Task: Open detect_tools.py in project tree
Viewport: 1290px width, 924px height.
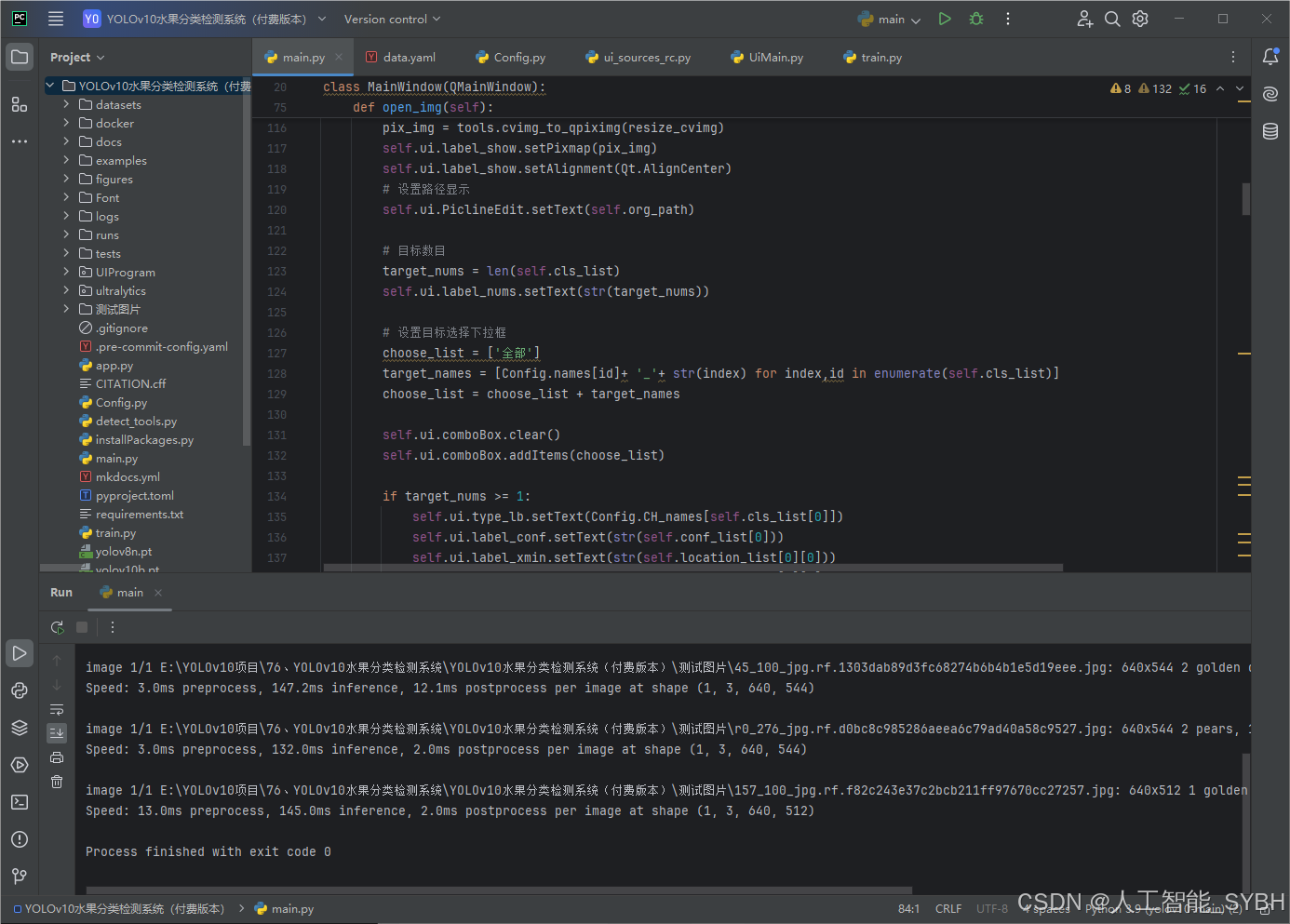Action: [136, 421]
